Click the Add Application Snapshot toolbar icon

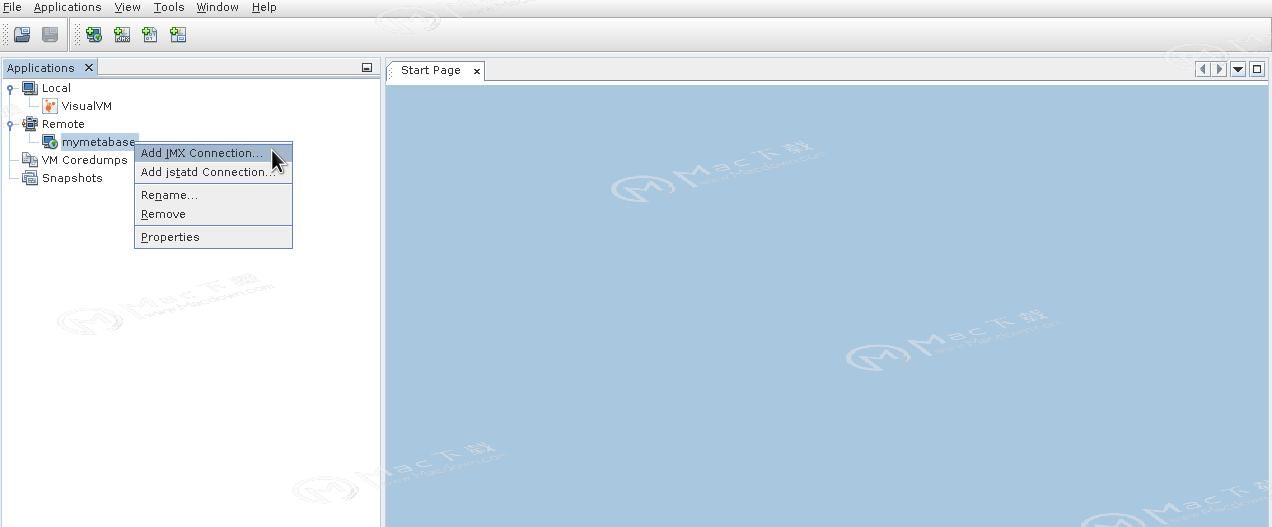[x=178, y=35]
